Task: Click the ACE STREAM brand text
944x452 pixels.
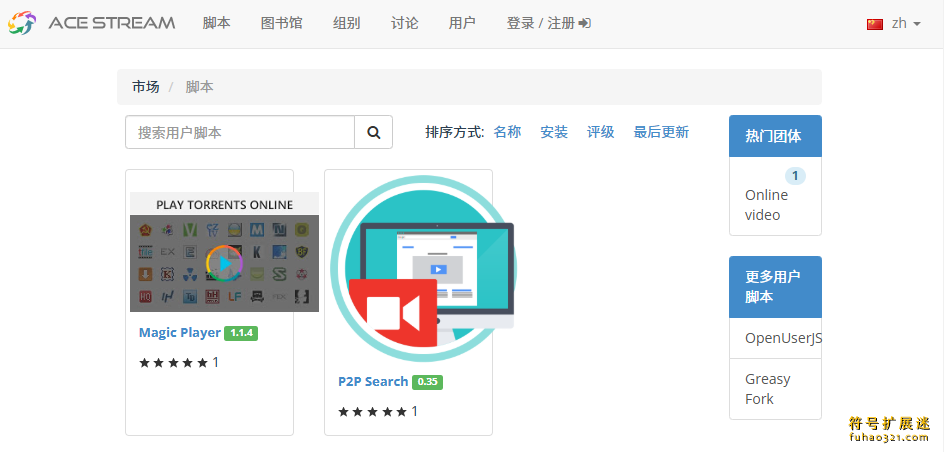Action: point(111,23)
